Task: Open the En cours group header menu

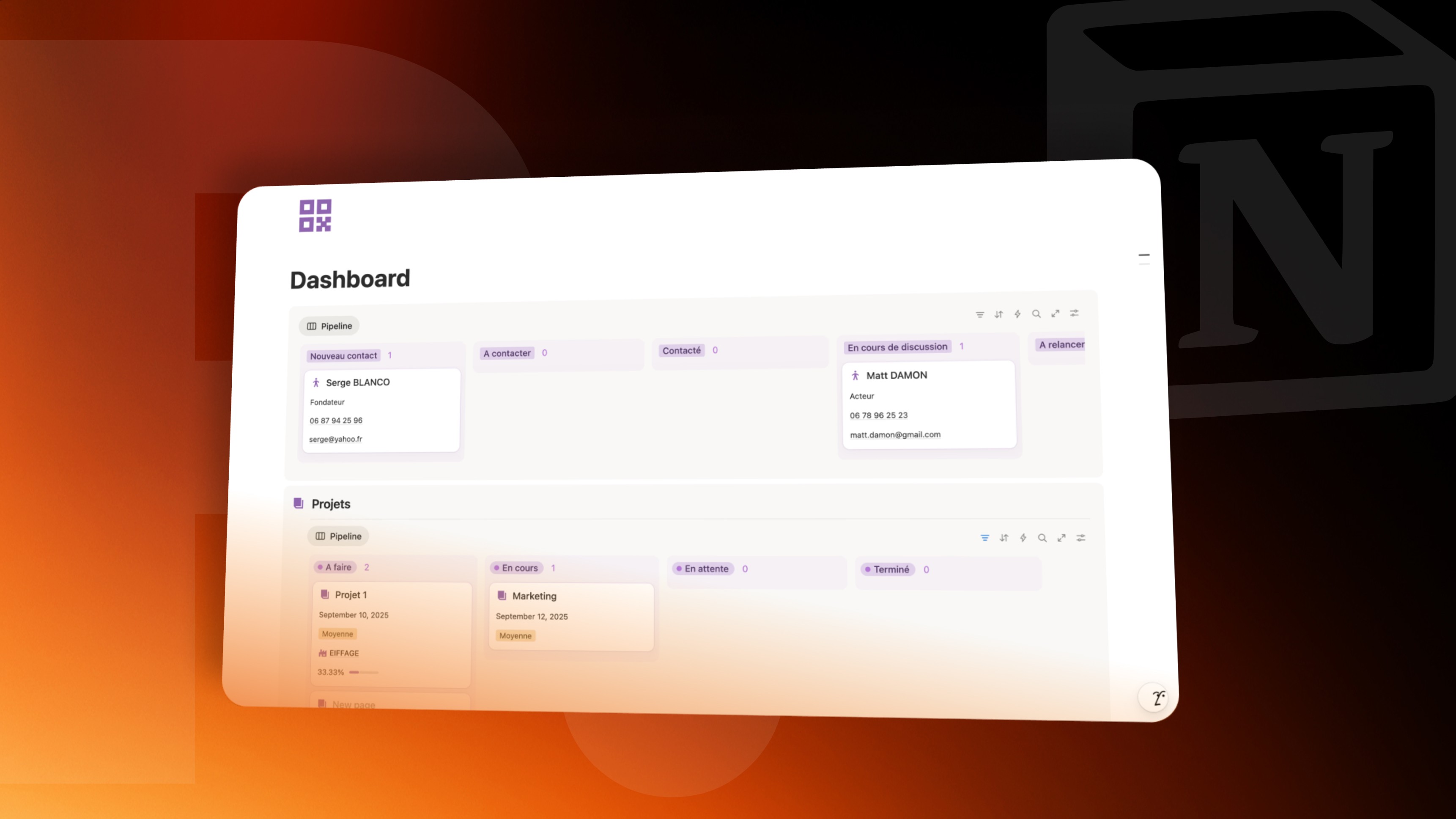Action: [519, 568]
